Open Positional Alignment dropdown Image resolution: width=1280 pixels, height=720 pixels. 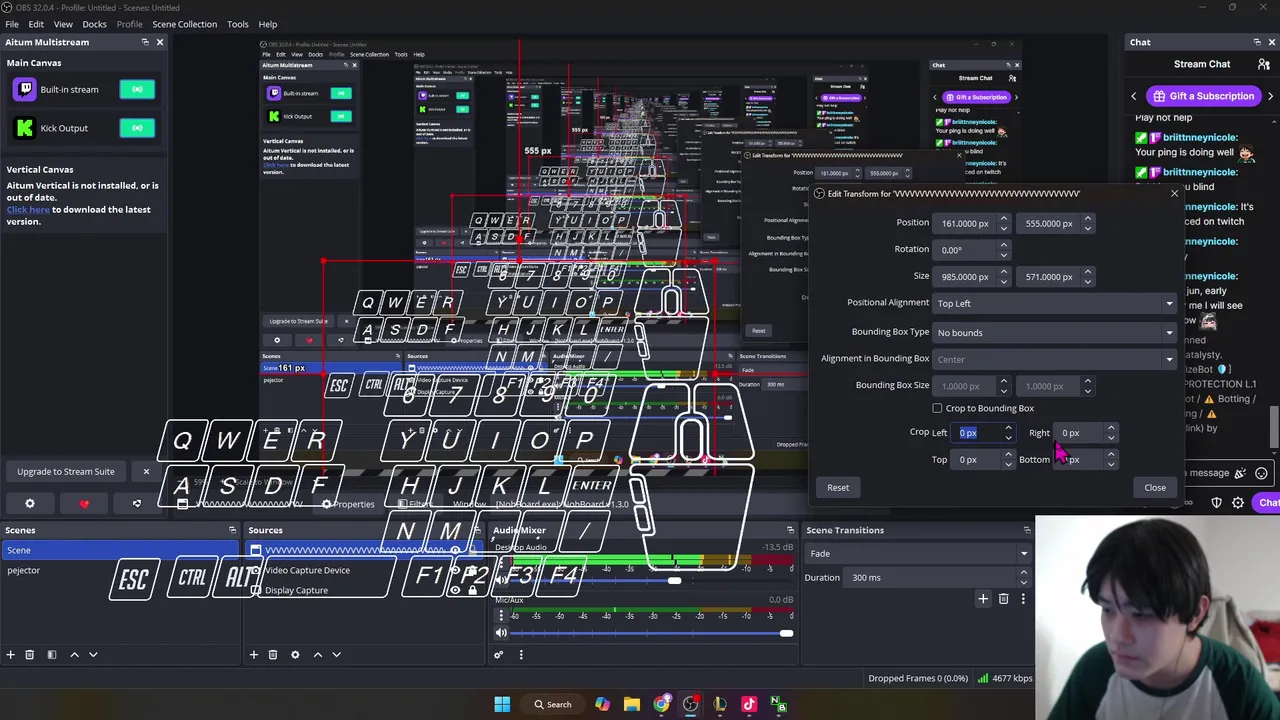1054,303
